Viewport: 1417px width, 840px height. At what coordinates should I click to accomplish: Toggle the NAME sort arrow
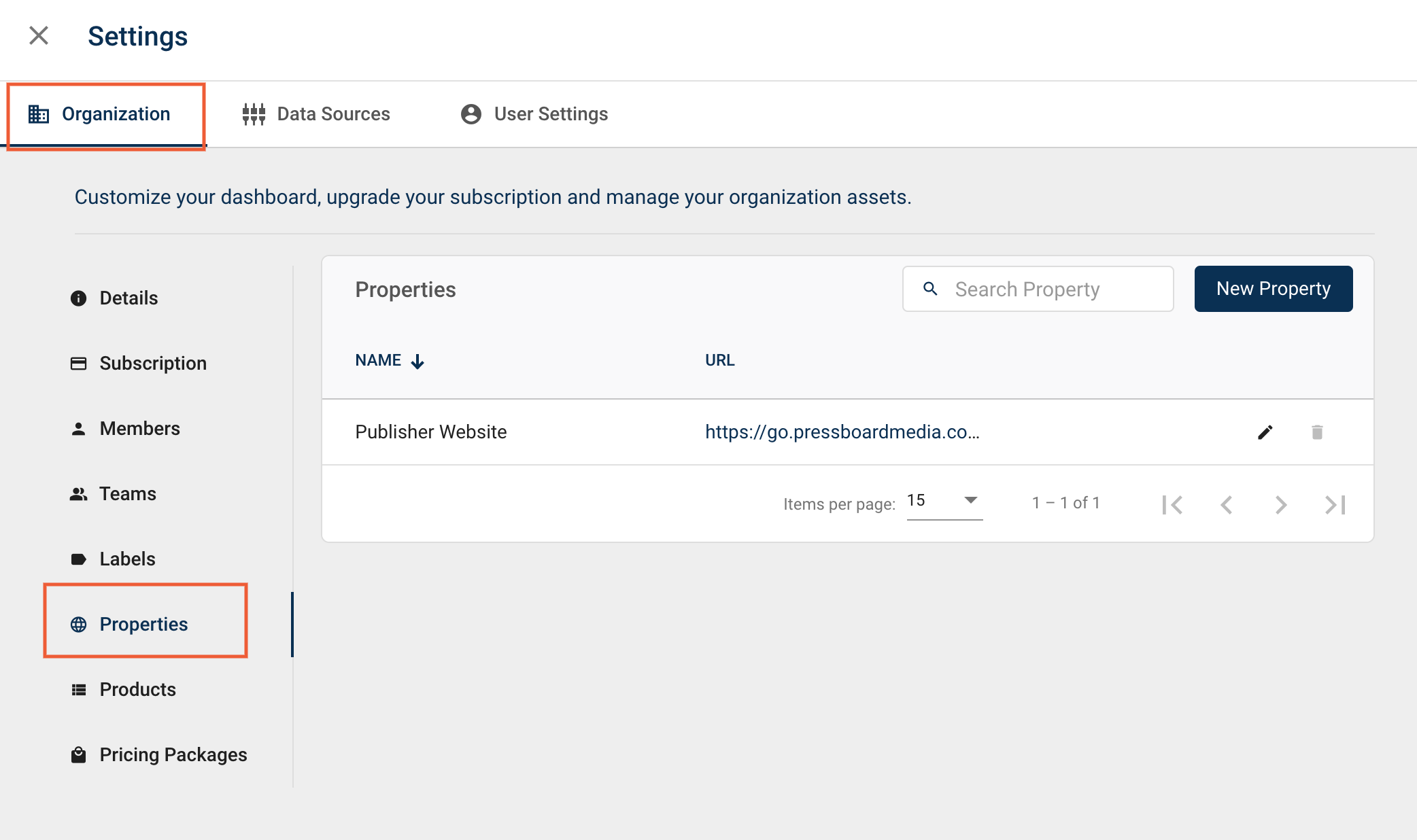pyautogui.click(x=417, y=362)
